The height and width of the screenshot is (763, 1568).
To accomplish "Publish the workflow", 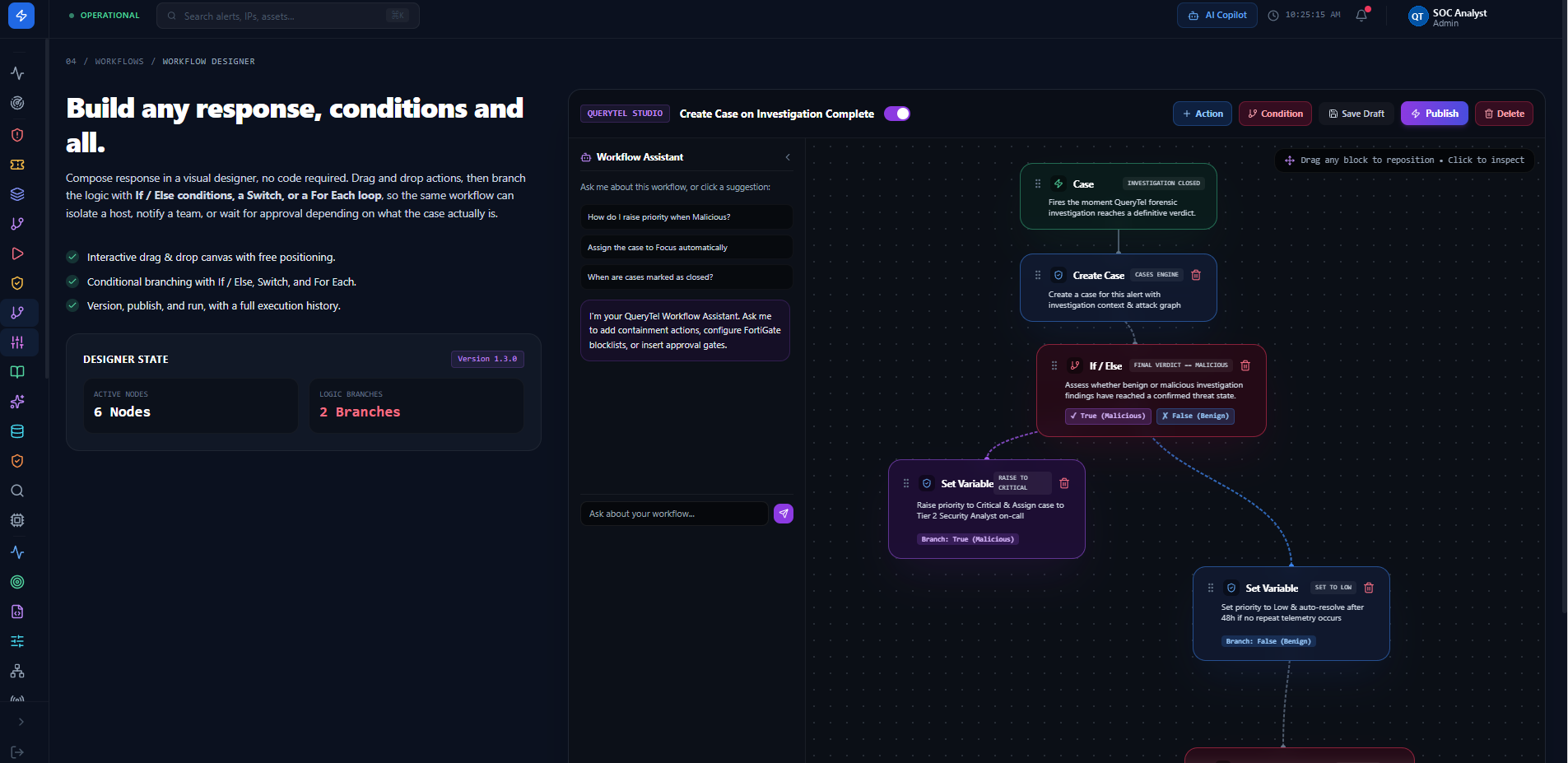I will pyautogui.click(x=1435, y=114).
